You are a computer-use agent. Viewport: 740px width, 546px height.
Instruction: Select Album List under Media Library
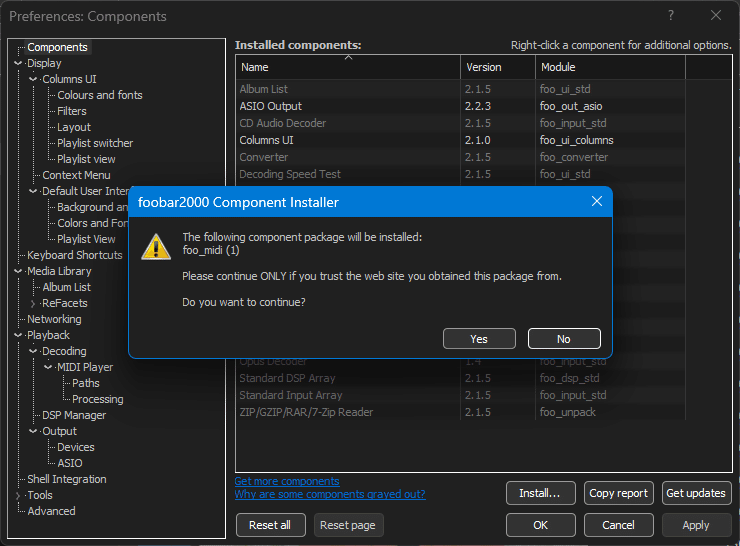click(x=67, y=287)
